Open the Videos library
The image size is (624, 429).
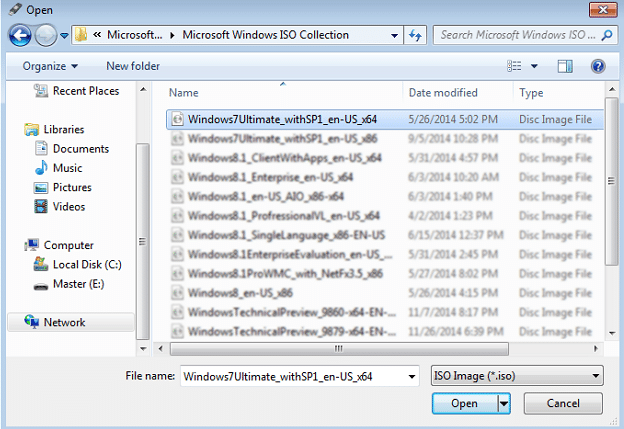click(x=60, y=207)
